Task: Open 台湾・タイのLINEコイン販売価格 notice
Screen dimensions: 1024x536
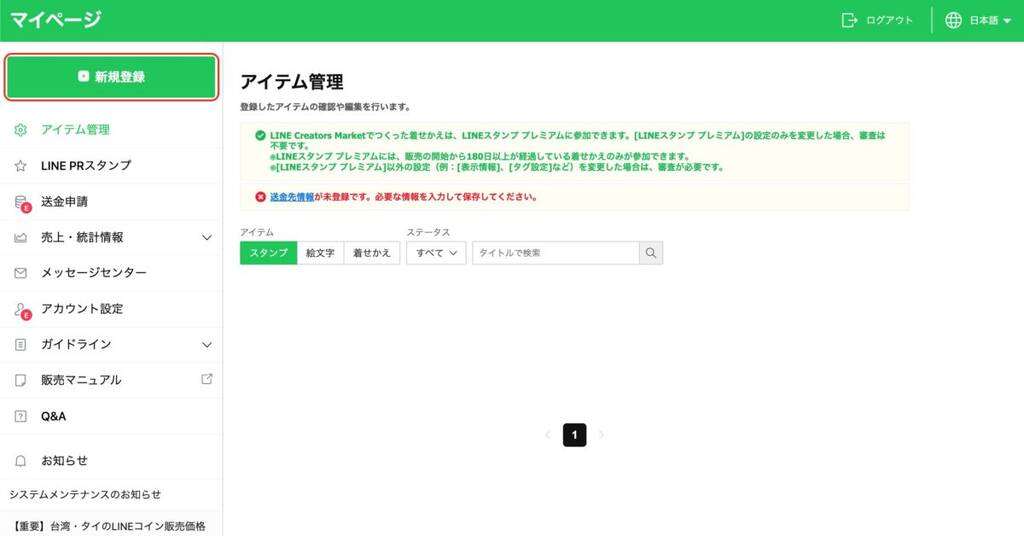Action: pos(108,526)
